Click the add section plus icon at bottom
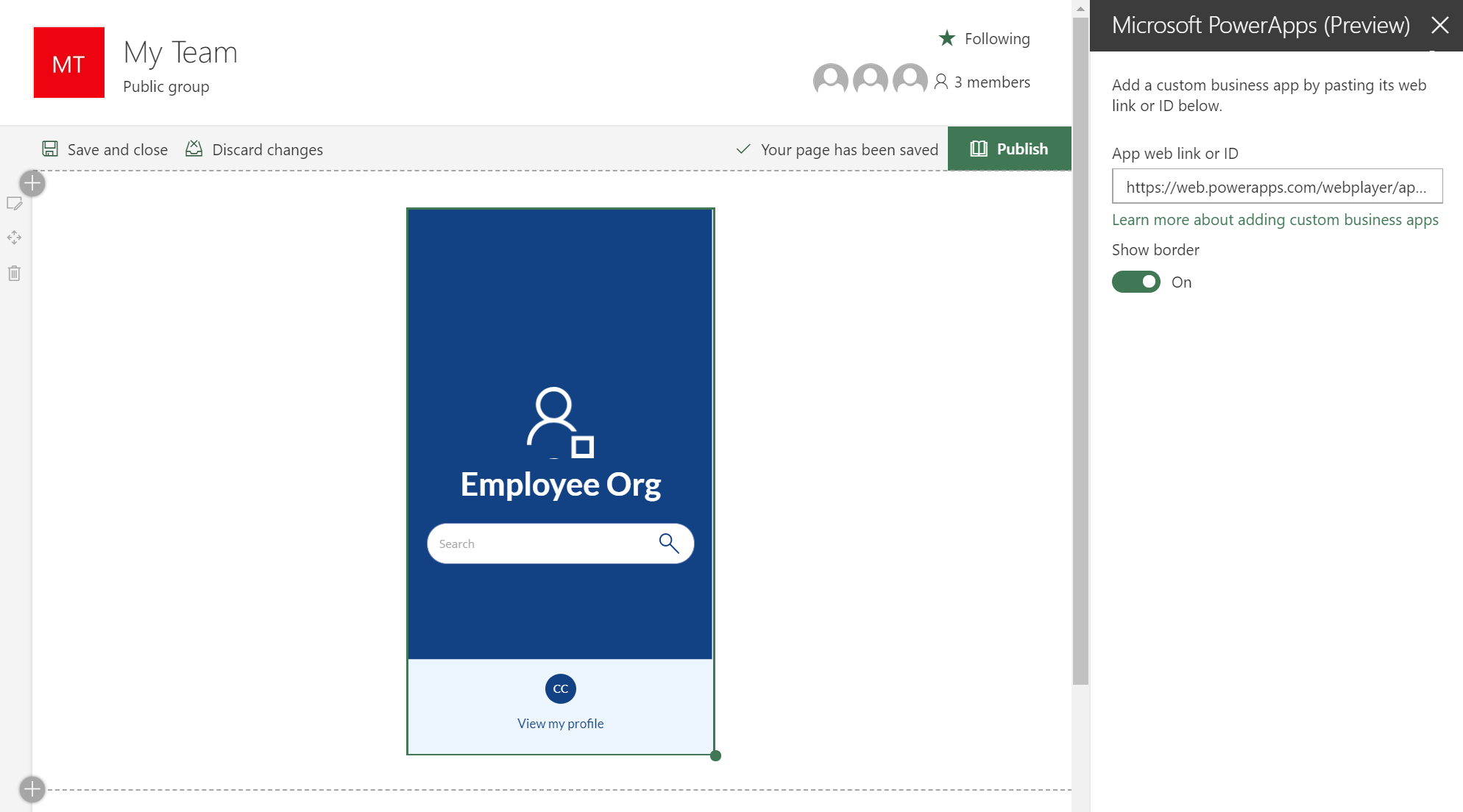This screenshot has height=812, width=1463. tap(32, 789)
